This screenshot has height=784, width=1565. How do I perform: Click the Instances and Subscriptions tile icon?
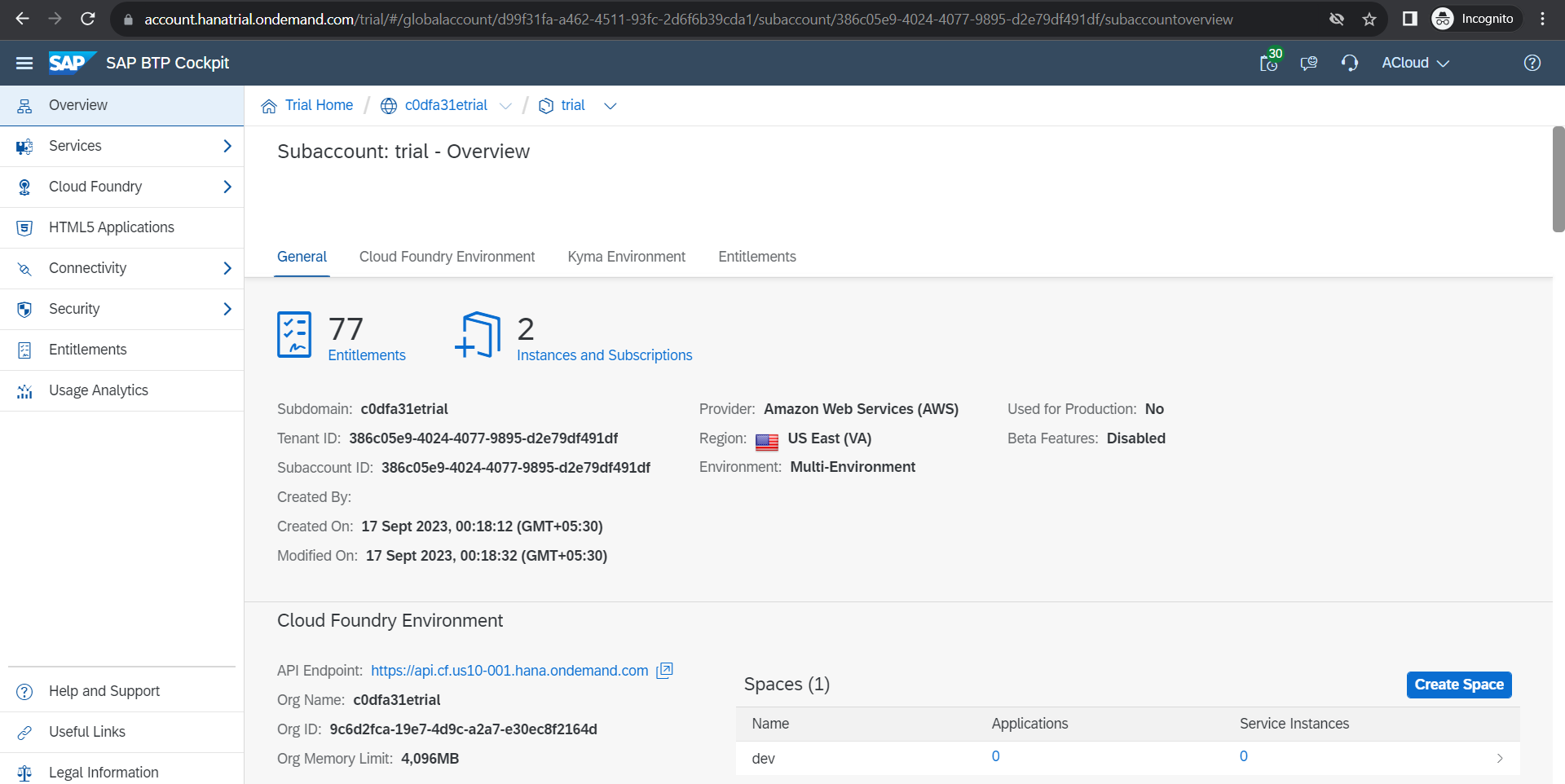pyautogui.click(x=478, y=334)
